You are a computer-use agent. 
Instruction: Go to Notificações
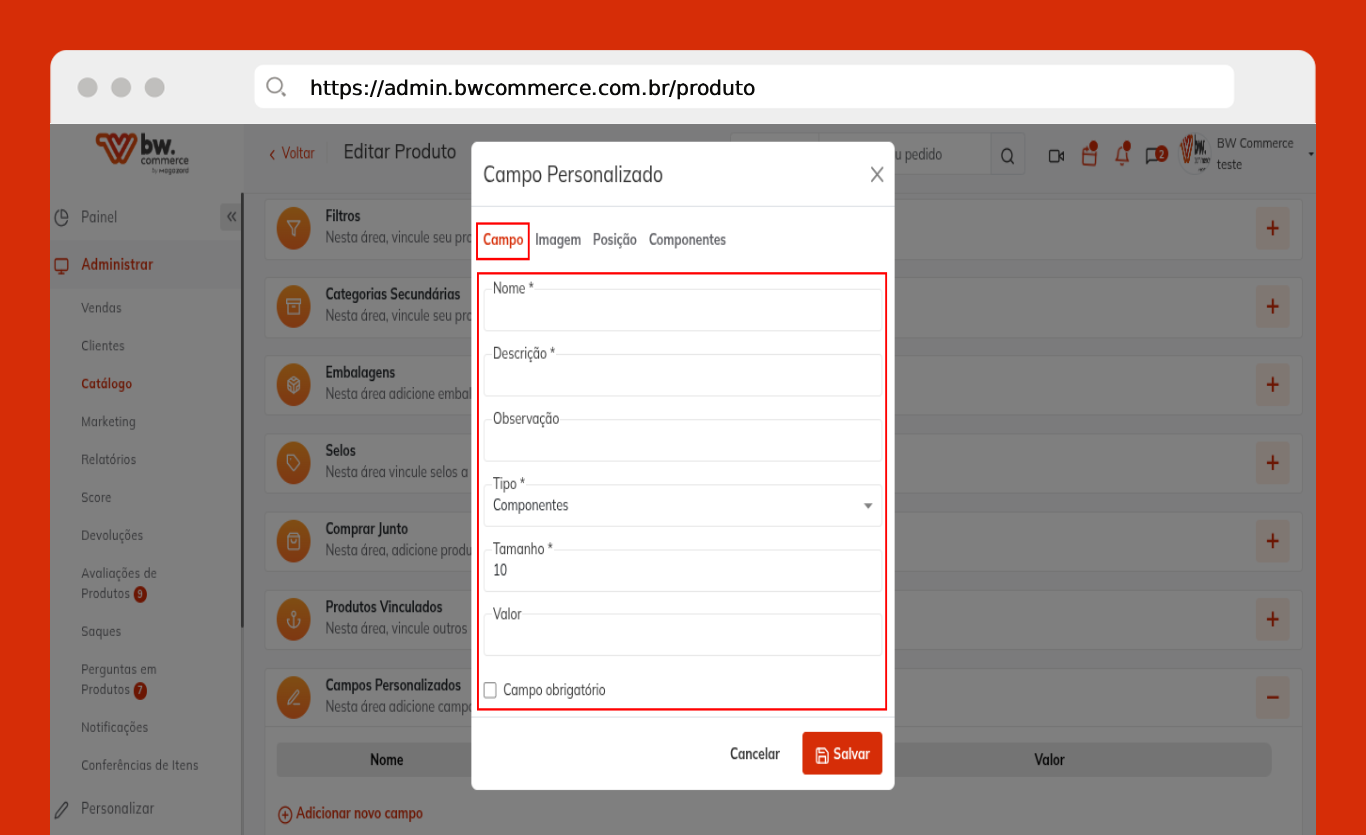[x=114, y=728]
